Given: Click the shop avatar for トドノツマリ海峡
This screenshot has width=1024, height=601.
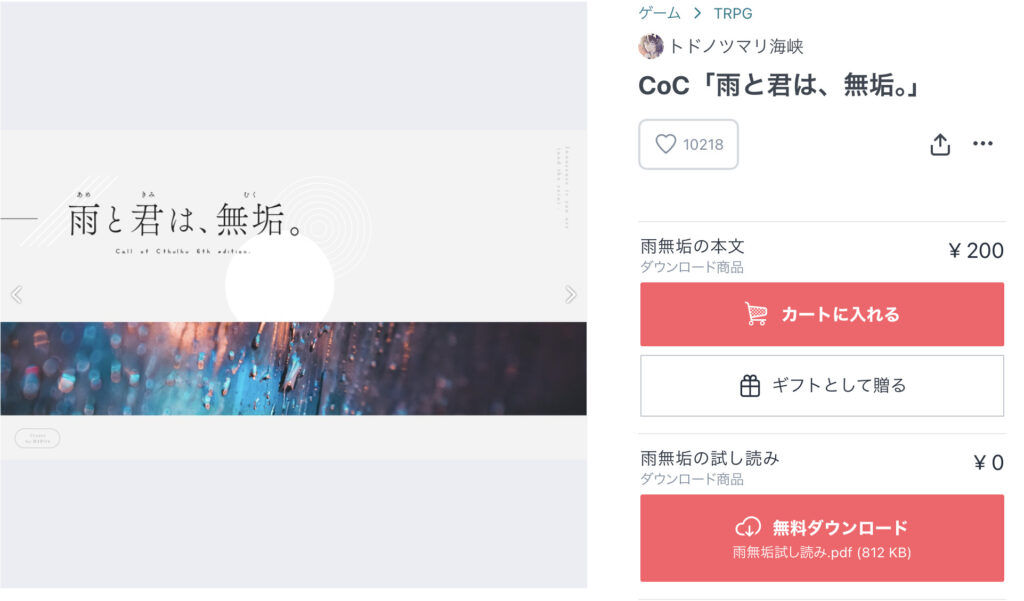Looking at the screenshot, I should 650,46.
